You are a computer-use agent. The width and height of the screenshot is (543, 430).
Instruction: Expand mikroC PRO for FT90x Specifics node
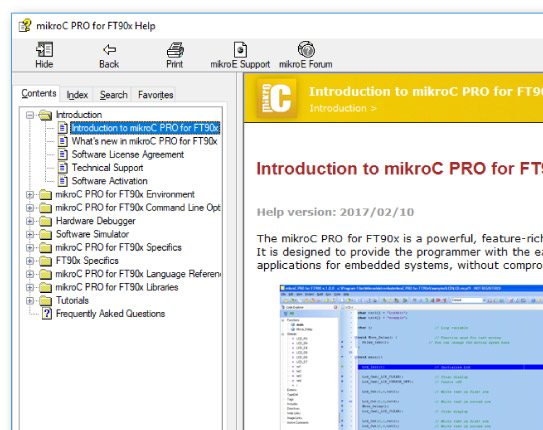click(x=30, y=248)
